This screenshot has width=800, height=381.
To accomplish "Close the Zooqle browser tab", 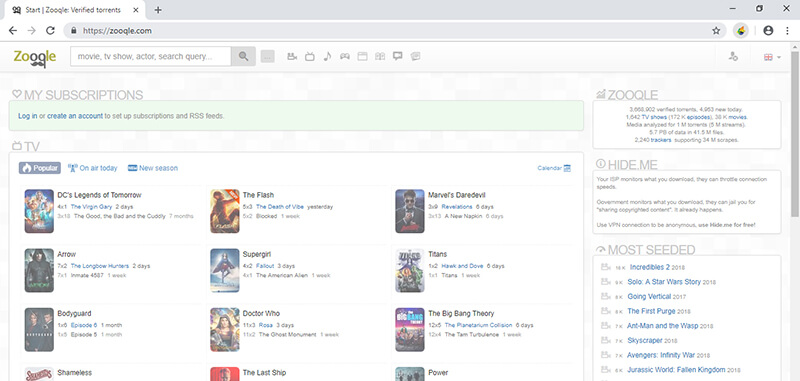I will [x=137, y=10].
